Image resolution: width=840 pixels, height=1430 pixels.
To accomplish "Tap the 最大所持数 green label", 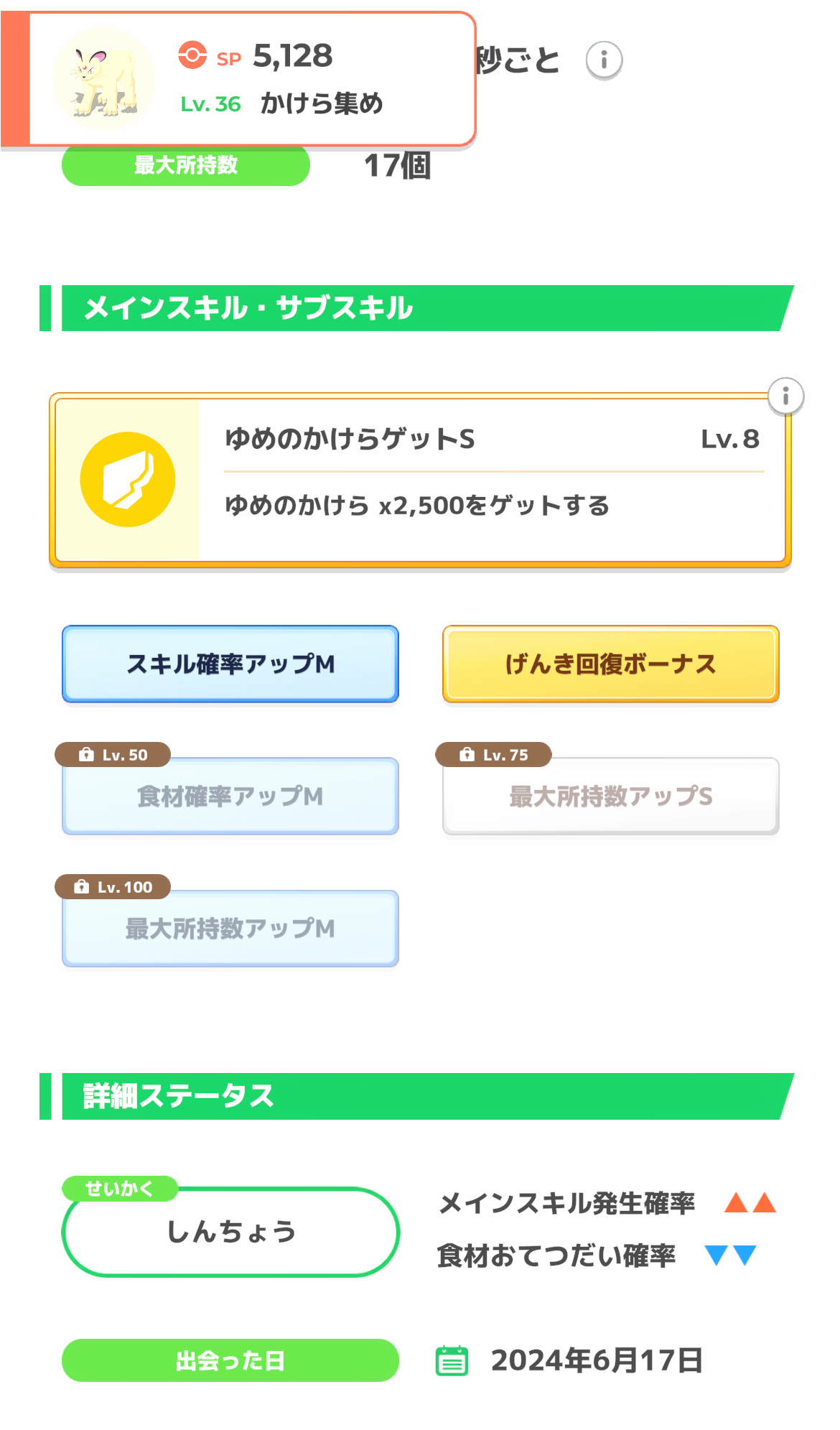I will (186, 165).
